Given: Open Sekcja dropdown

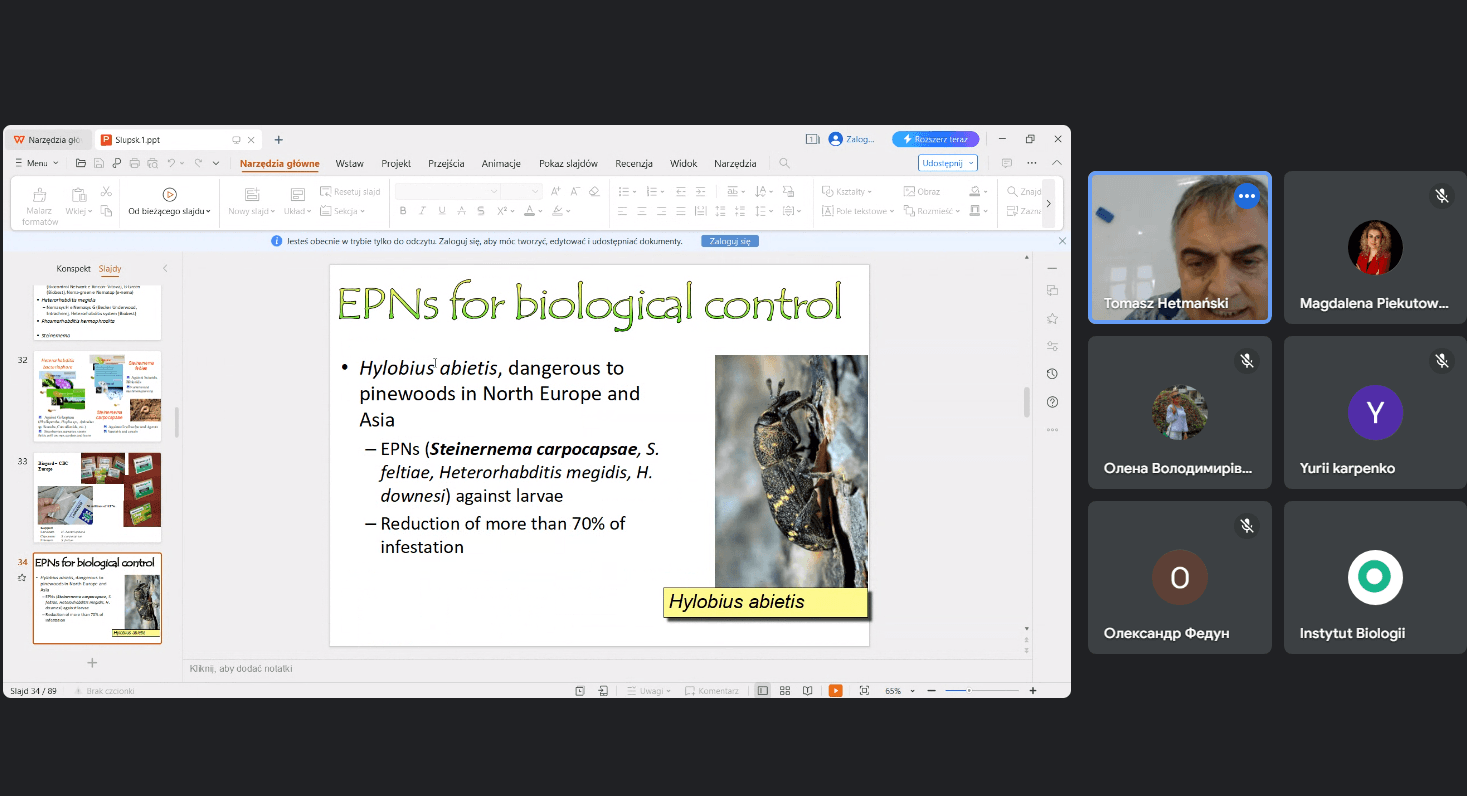Looking at the screenshot, I should (x=342, y=211).
